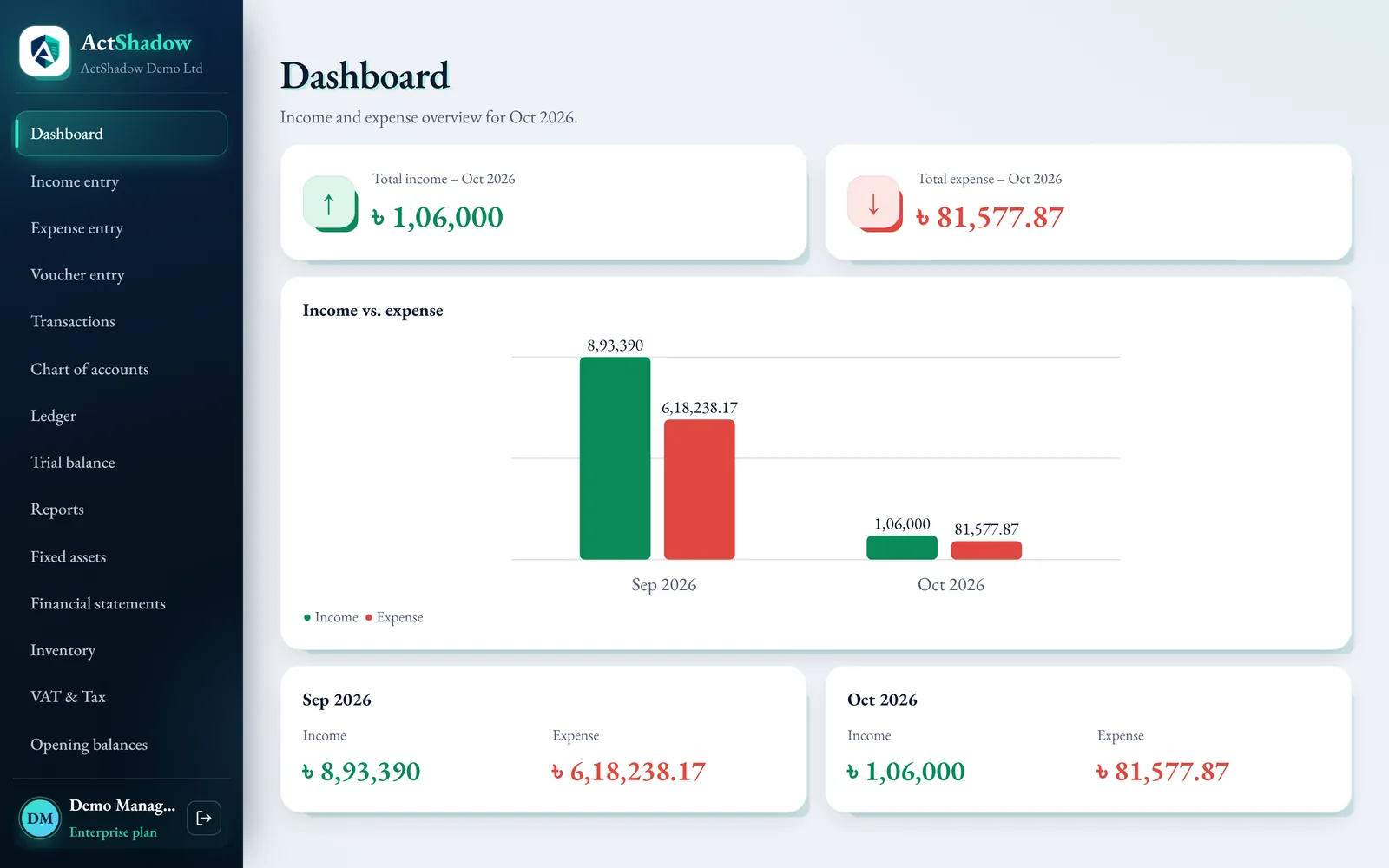This screenshot has width=1389, height=868.
Task: Click the Oct 2026 axis label under chart
Action: (951, 585)
